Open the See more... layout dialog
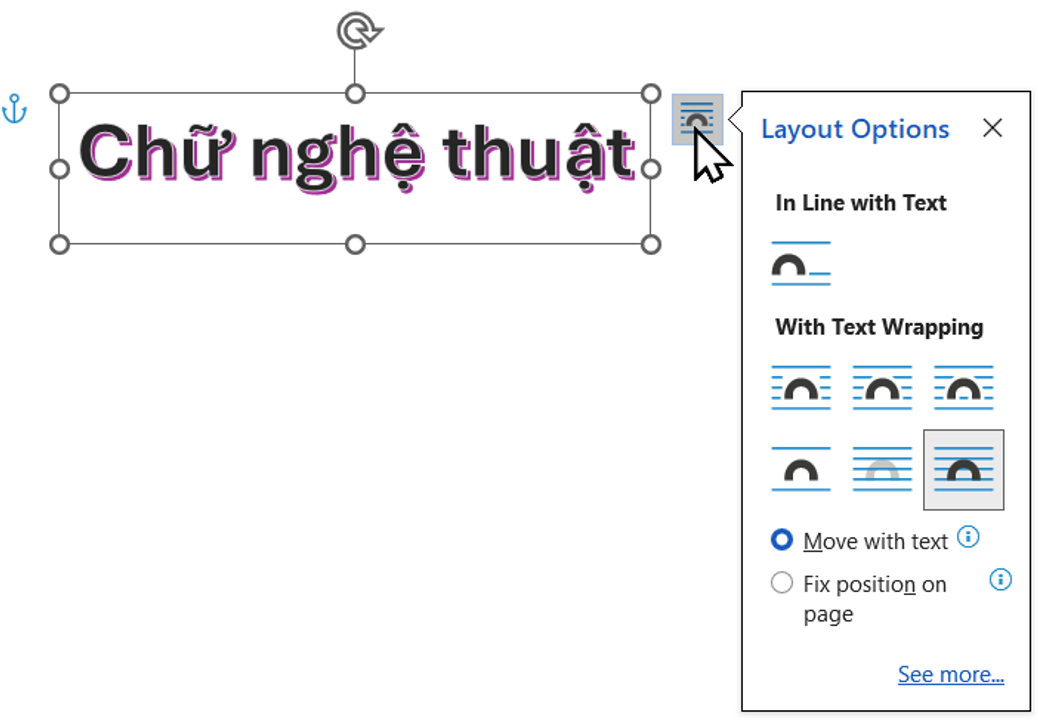1038x720 pixels. (950, 674)
